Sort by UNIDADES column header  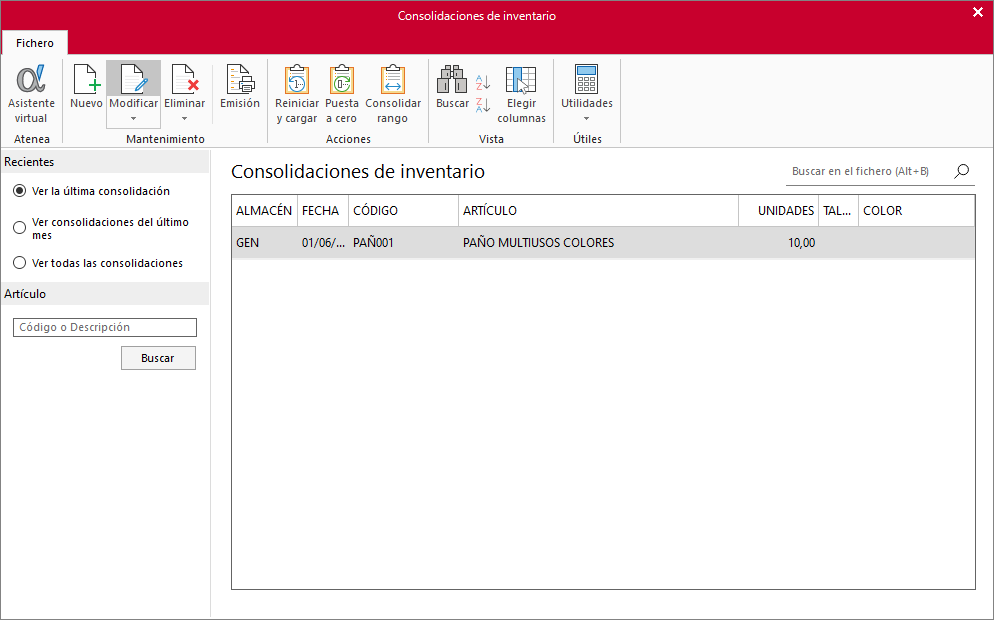pyautogui.click(x=778, y=210)
